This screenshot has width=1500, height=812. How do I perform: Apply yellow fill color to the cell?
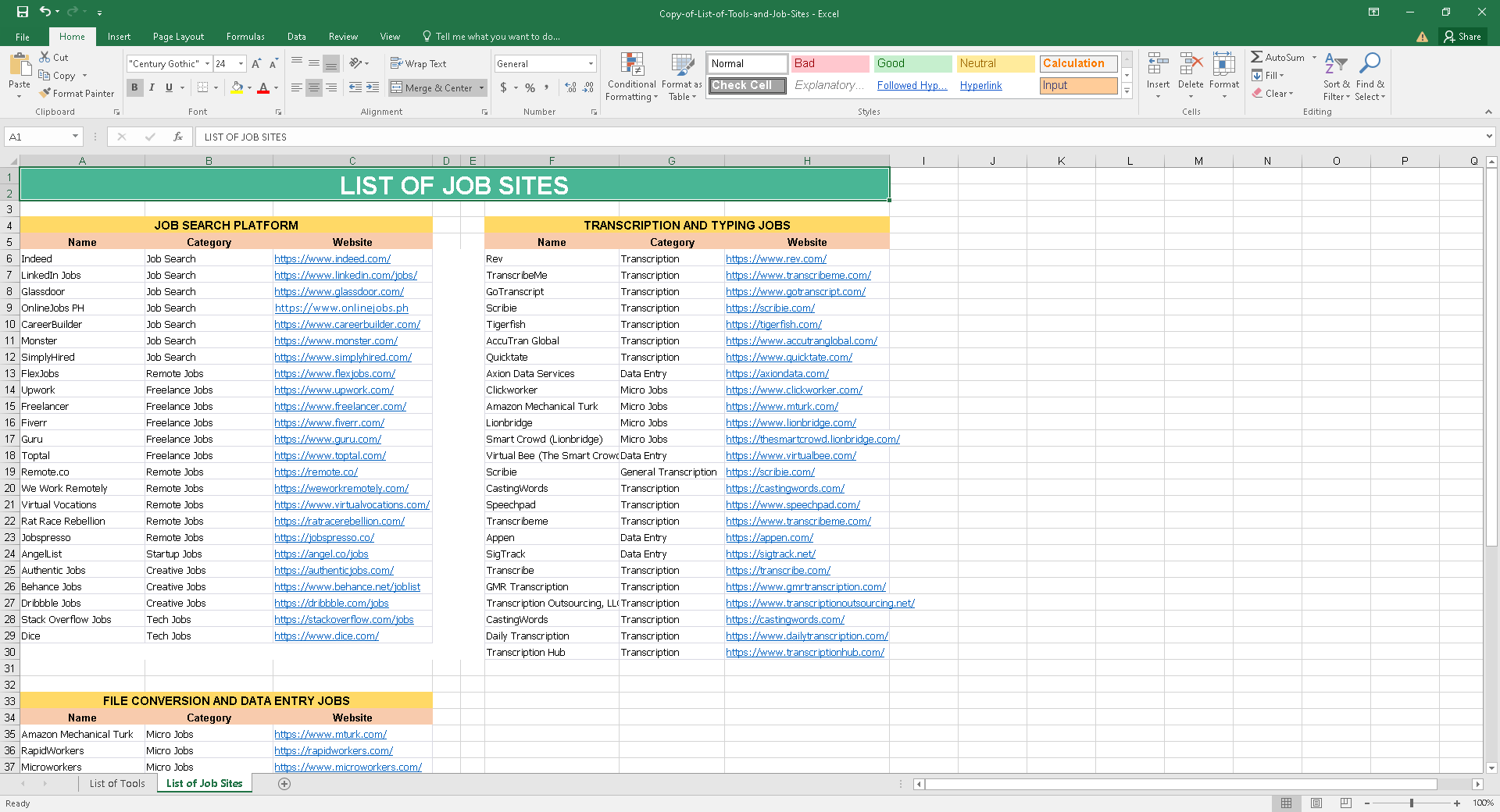pos(237,87)
